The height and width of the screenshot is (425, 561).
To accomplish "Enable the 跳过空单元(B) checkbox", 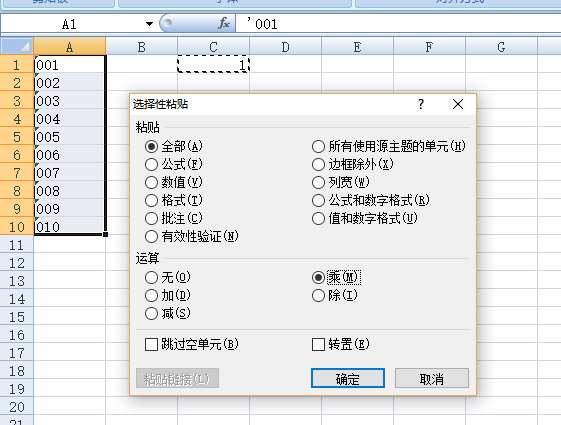I will (x=192, y=345).
